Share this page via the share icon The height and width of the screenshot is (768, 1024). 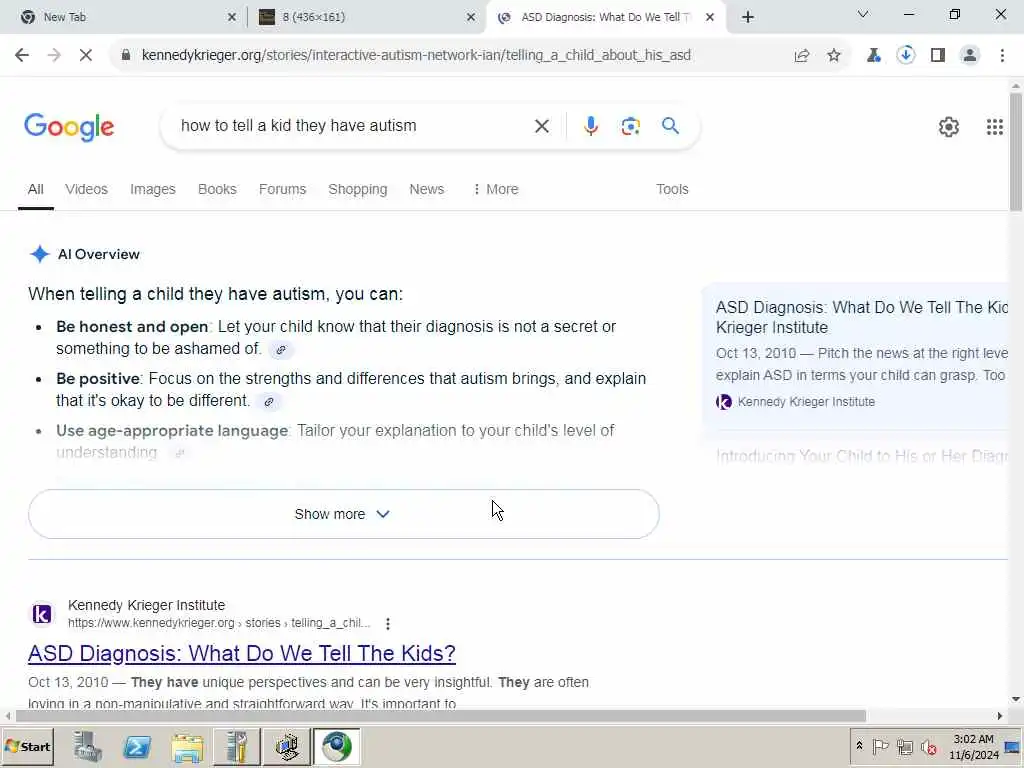pos(802,56)
